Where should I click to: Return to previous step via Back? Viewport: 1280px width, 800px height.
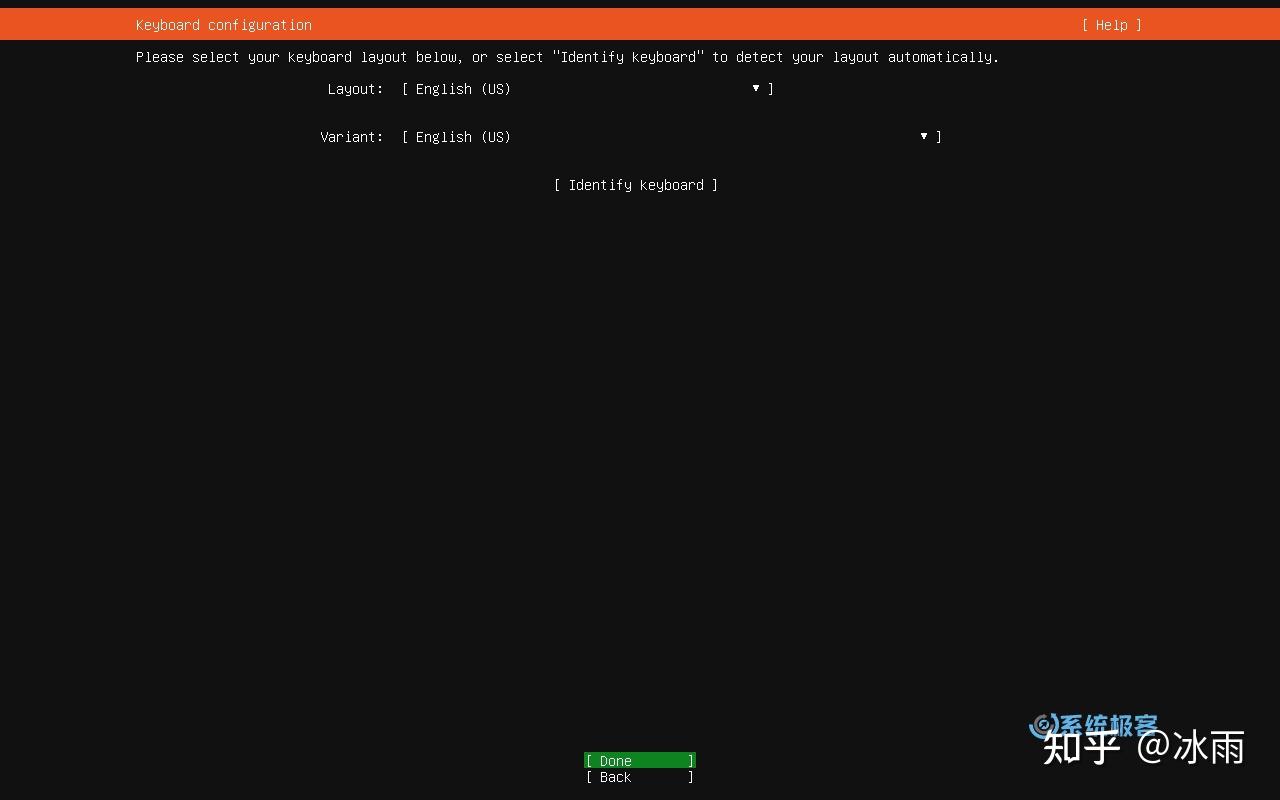[x=639, y=777]
